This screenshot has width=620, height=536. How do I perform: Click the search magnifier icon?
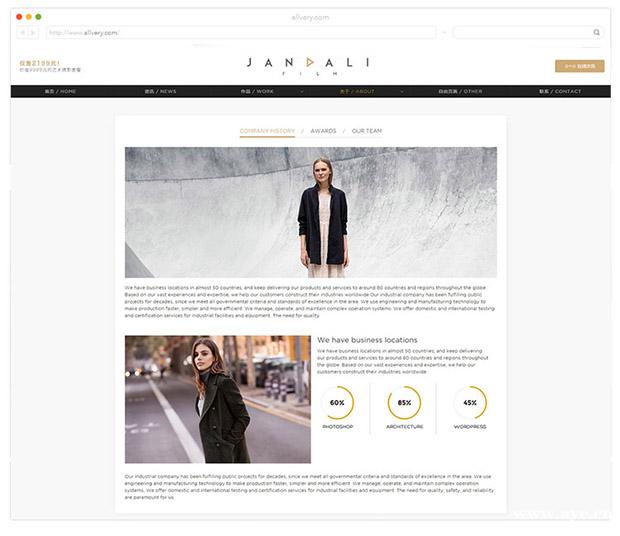pyautogui.click(x=597, y=32)
